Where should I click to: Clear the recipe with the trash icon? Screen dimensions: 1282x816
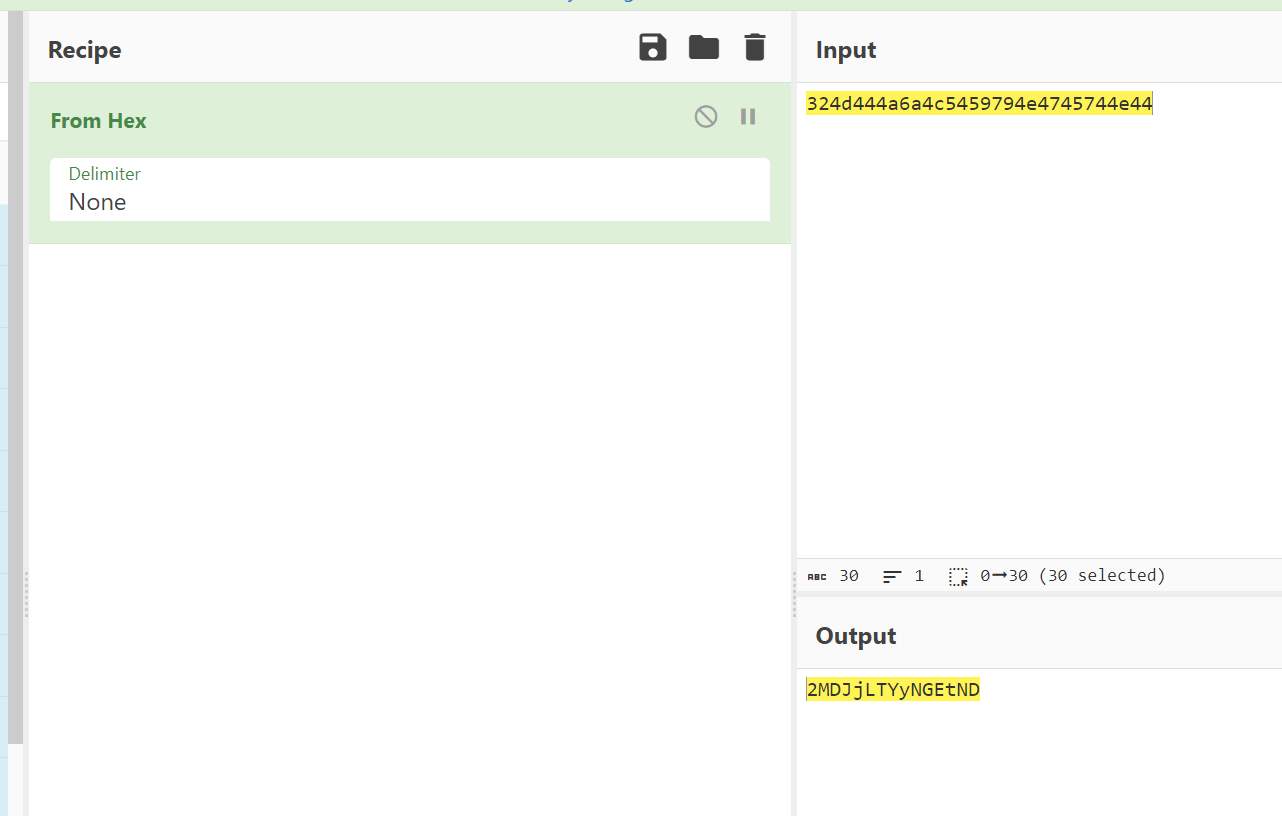755,47
